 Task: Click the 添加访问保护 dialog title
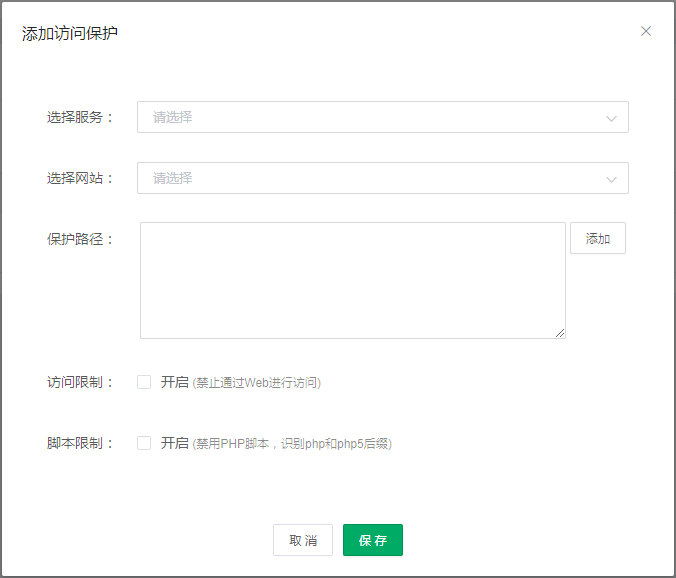click(x=70, y=33)
